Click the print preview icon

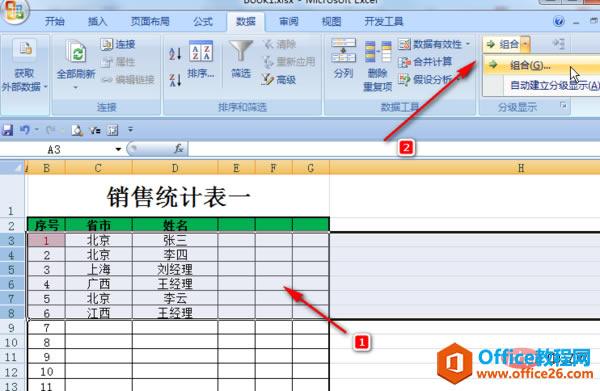point(77,130)
